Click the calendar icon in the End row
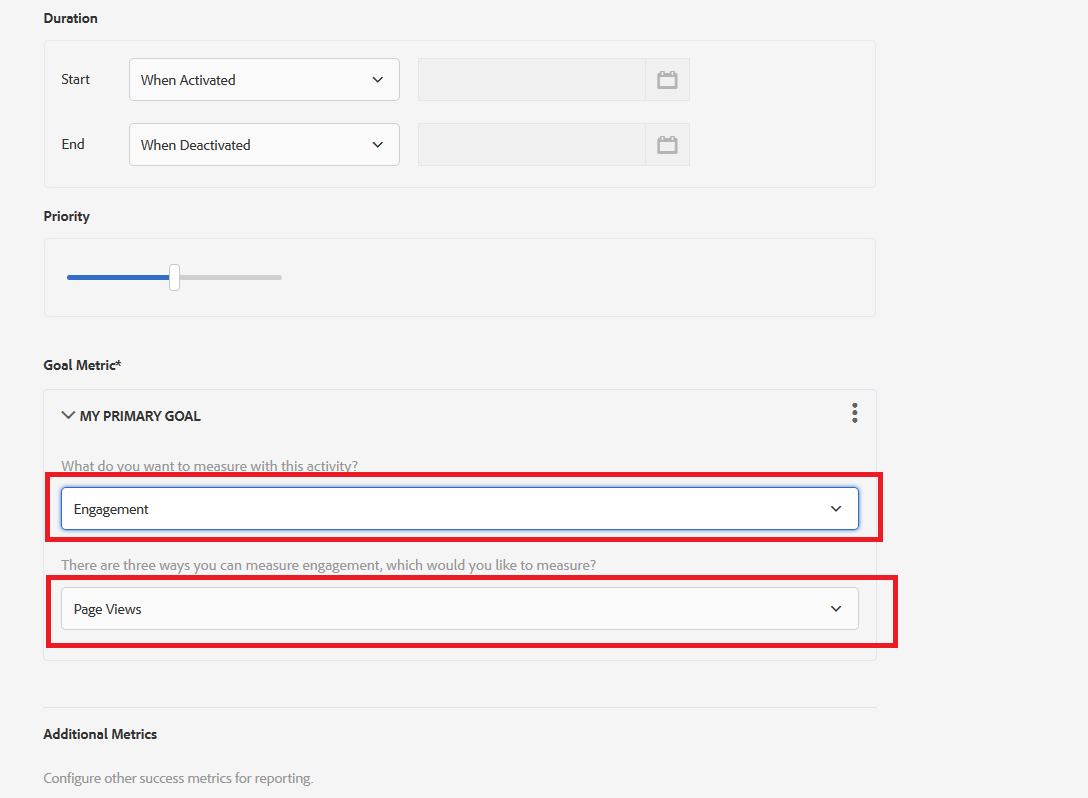Image resolution: width=1088 pixels, height=798 pixels. coord(667,145)
